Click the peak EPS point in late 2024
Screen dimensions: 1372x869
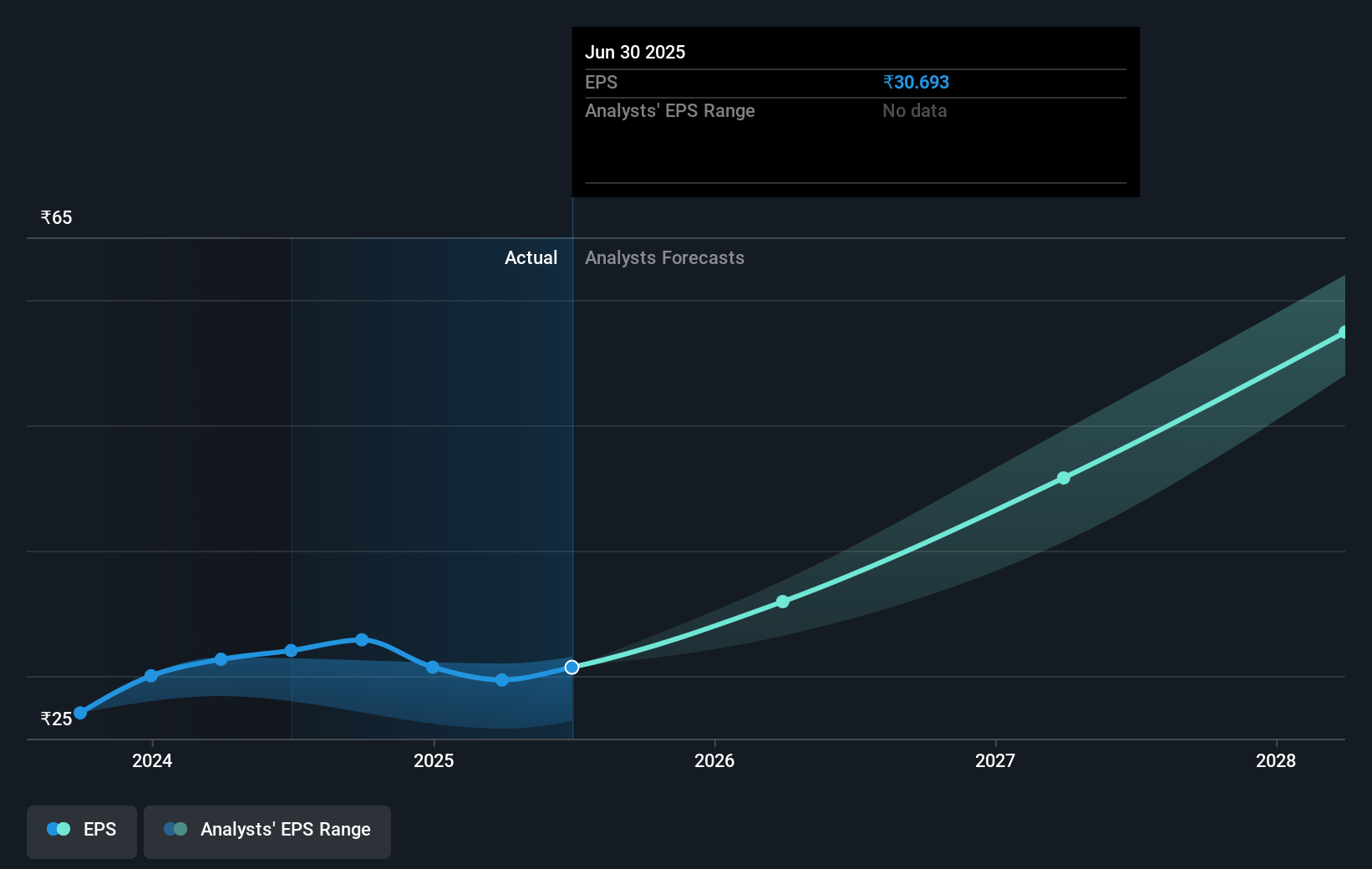tap(362, 640)
